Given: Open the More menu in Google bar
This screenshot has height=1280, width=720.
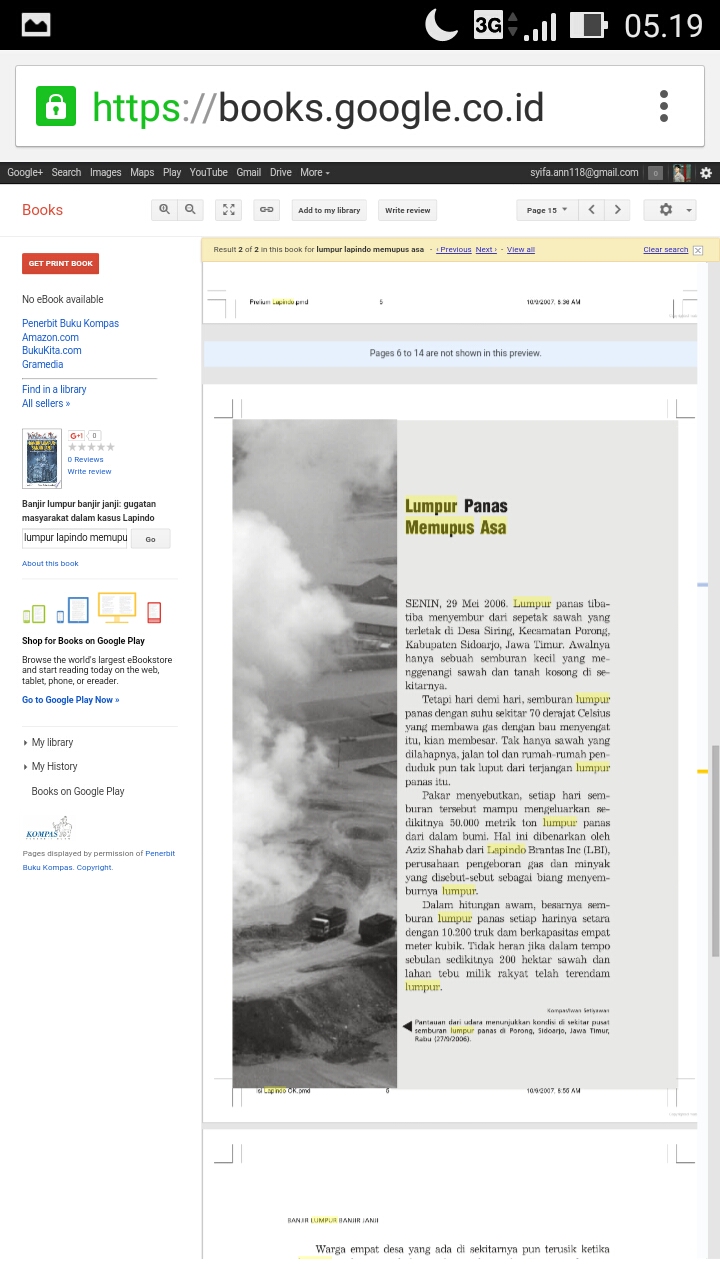Looking at the screenshot, I should click(x=314, y=172).
